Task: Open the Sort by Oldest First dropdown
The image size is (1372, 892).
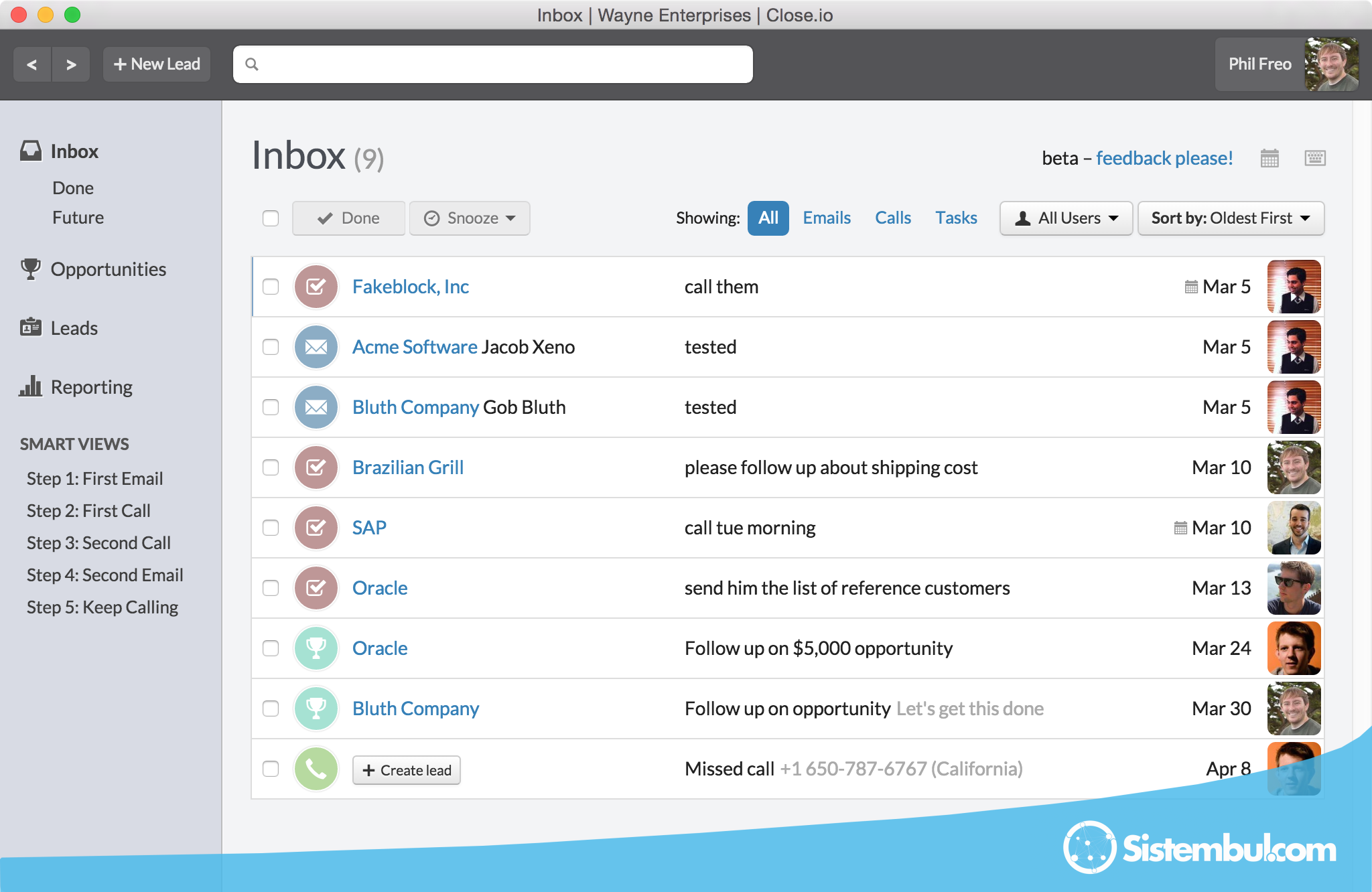Action: click(1231, 218)
